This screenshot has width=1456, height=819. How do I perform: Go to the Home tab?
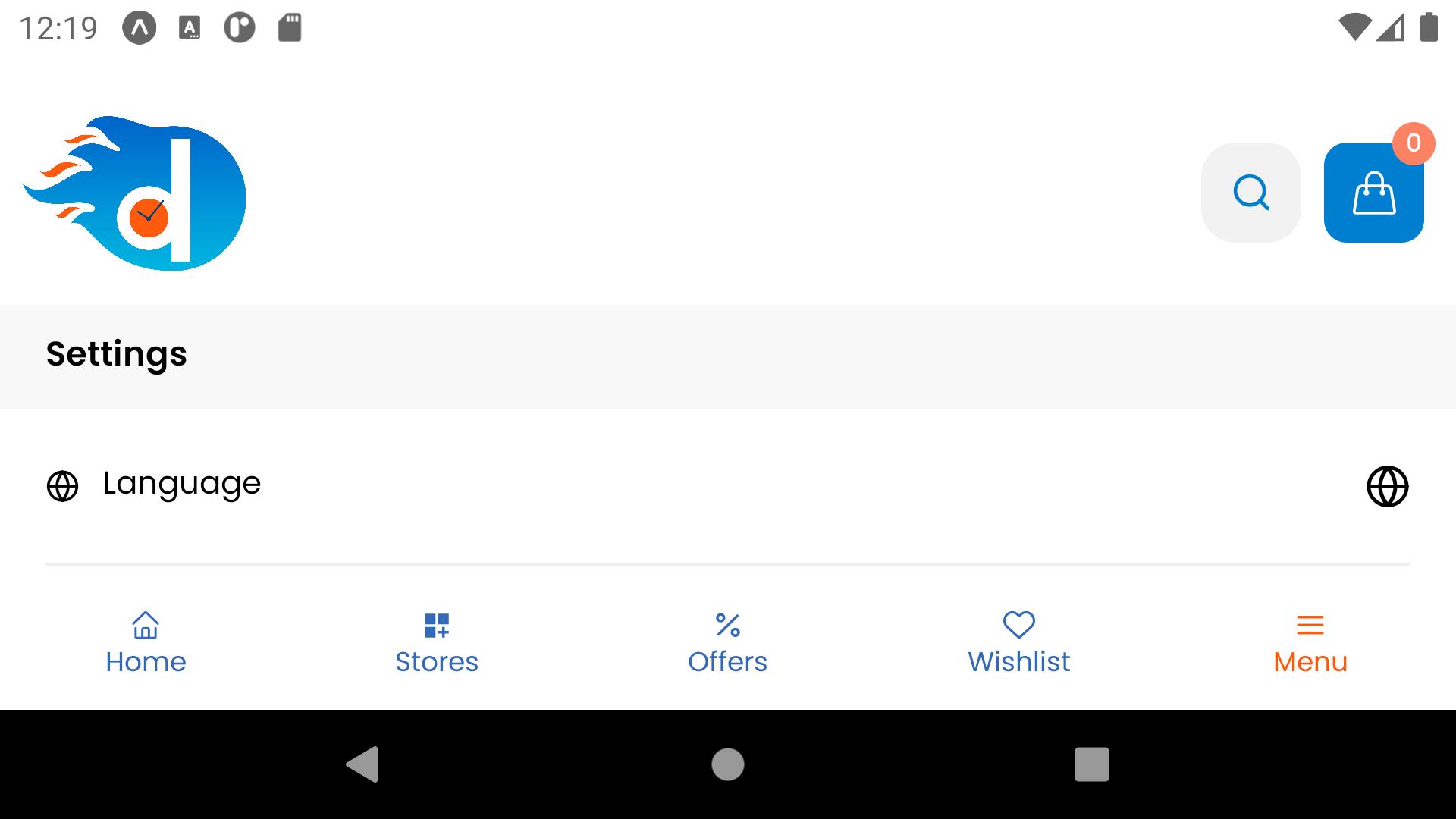(146, 643)
